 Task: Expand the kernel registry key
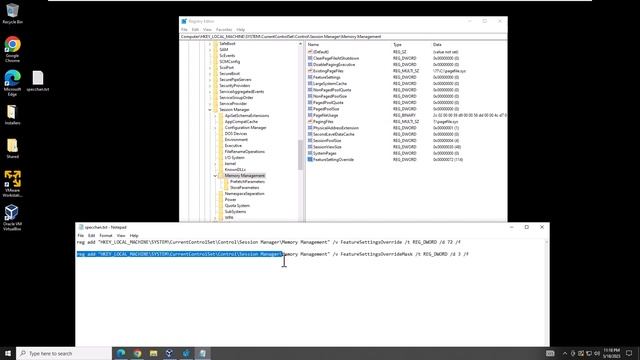(216, 164)
